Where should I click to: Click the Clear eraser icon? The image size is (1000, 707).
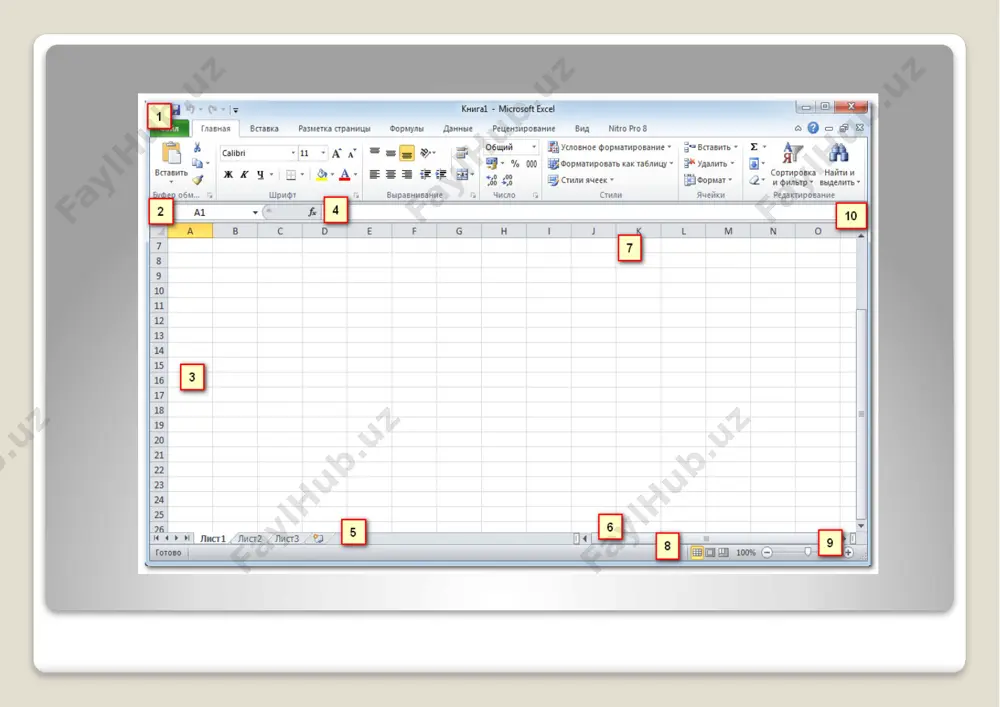[x=754, y=180]
